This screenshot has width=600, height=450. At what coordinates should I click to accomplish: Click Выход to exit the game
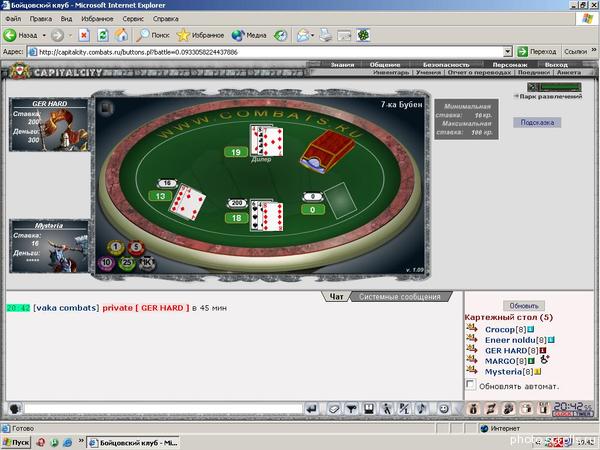556,65
